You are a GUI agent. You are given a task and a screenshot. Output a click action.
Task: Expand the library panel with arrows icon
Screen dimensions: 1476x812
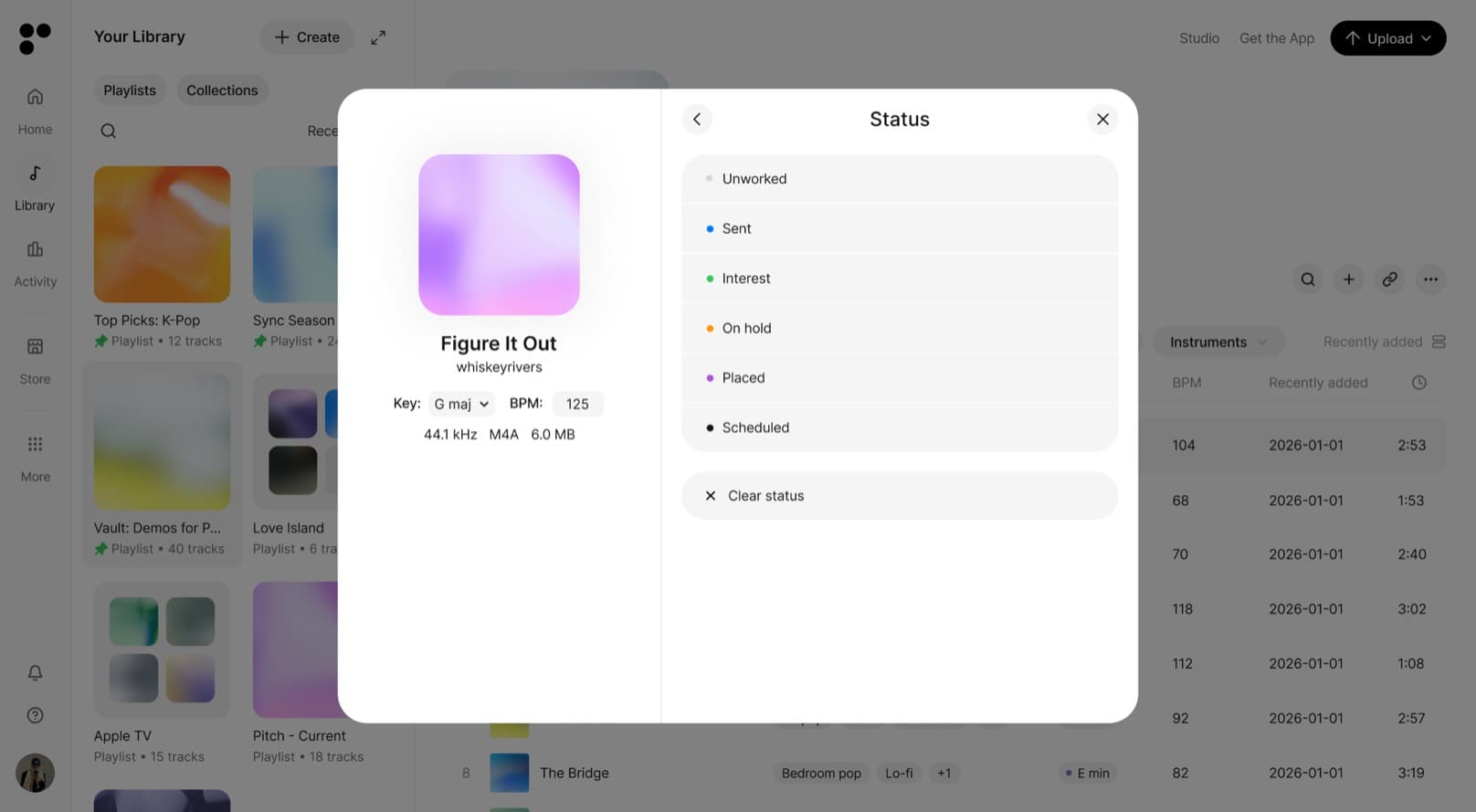click(378, 37)
